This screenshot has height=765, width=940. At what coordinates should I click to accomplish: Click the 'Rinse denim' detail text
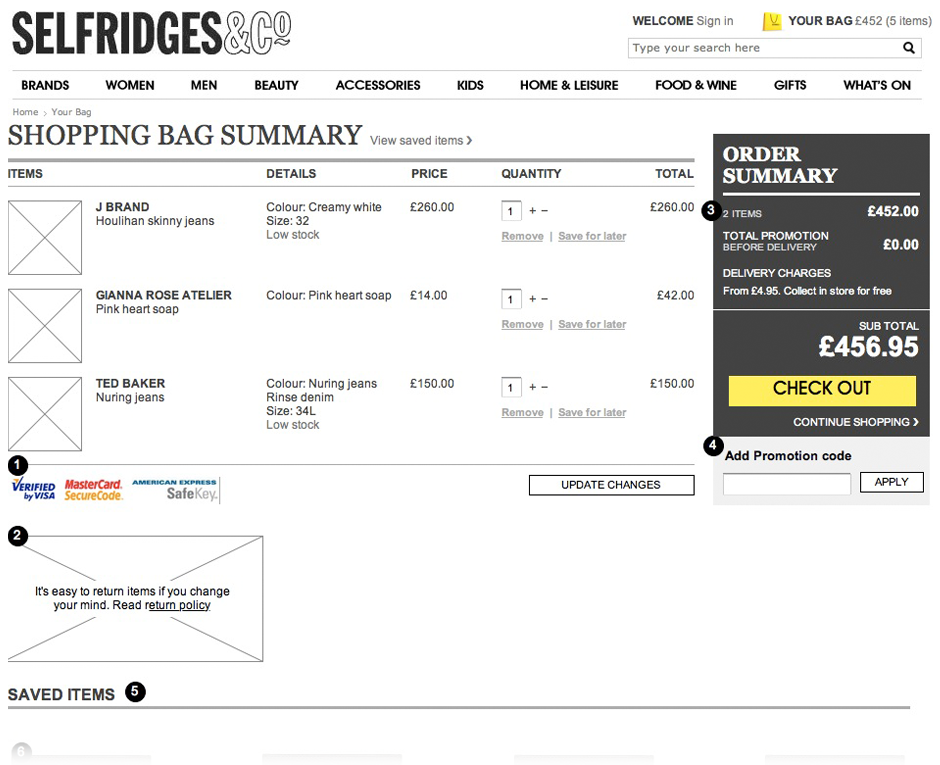click(300, 397)
